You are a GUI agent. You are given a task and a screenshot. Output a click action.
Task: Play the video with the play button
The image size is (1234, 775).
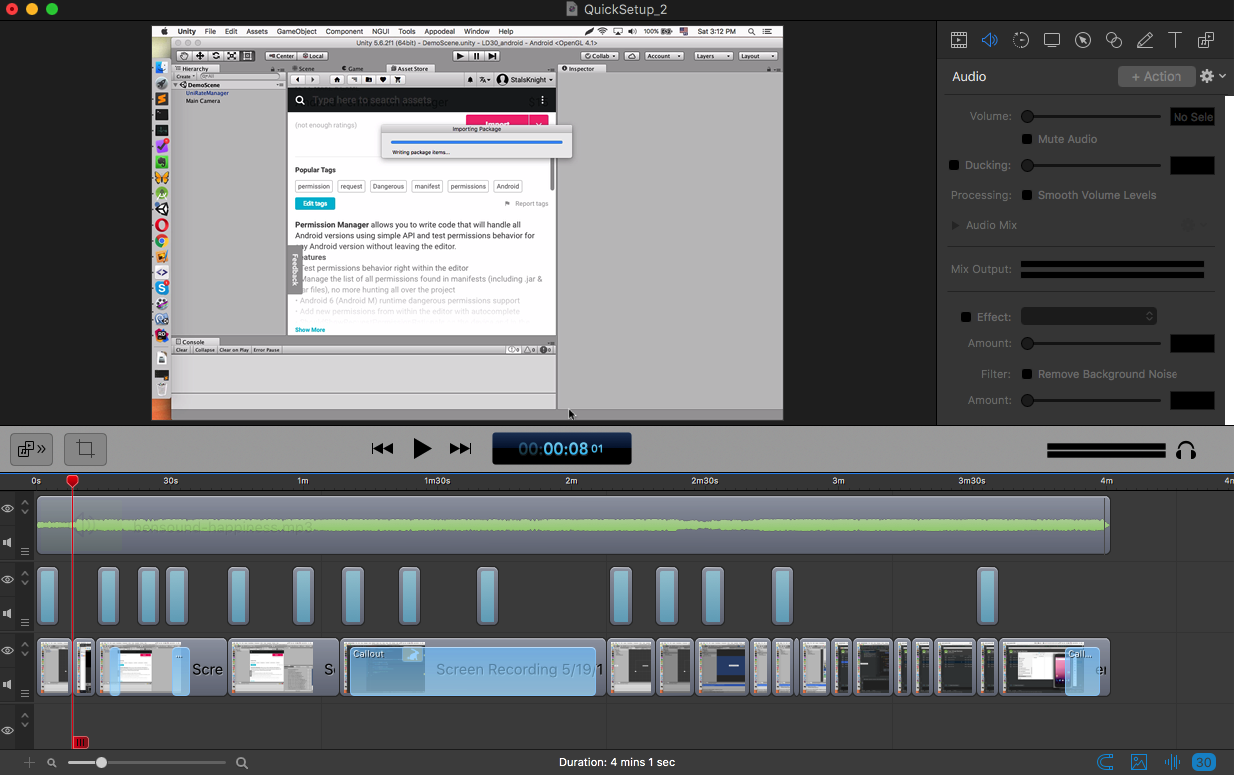point(422,449)
